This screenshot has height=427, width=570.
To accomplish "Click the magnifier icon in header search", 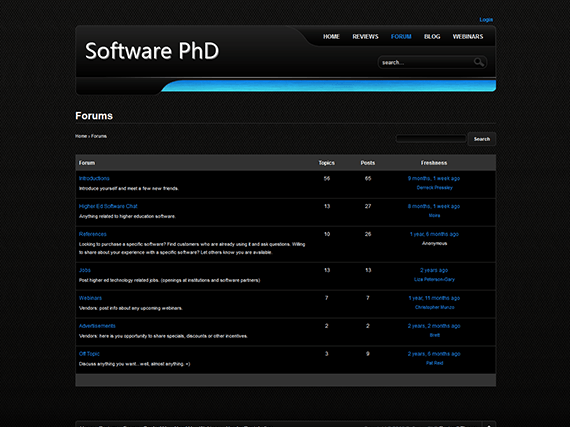I will pos(479,63).
